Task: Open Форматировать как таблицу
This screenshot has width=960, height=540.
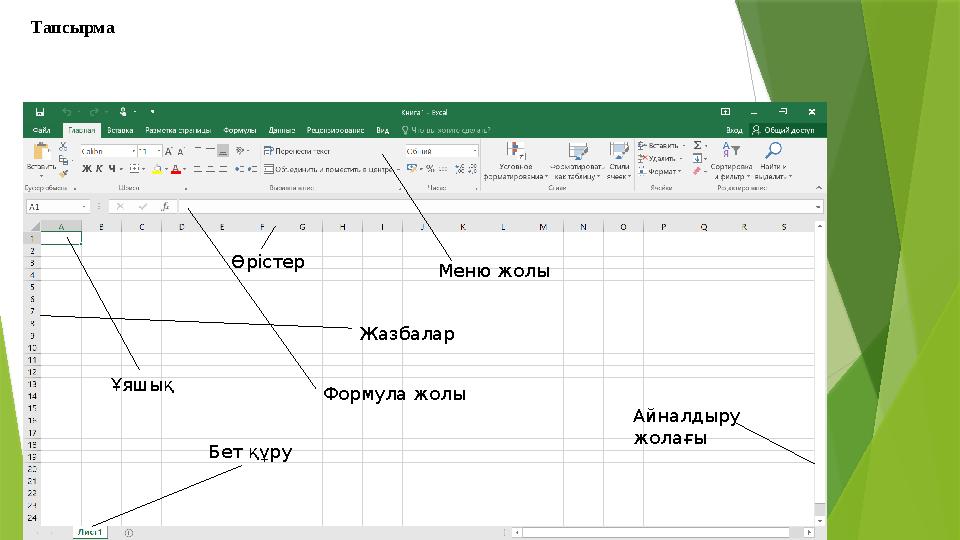Action: 576,161
